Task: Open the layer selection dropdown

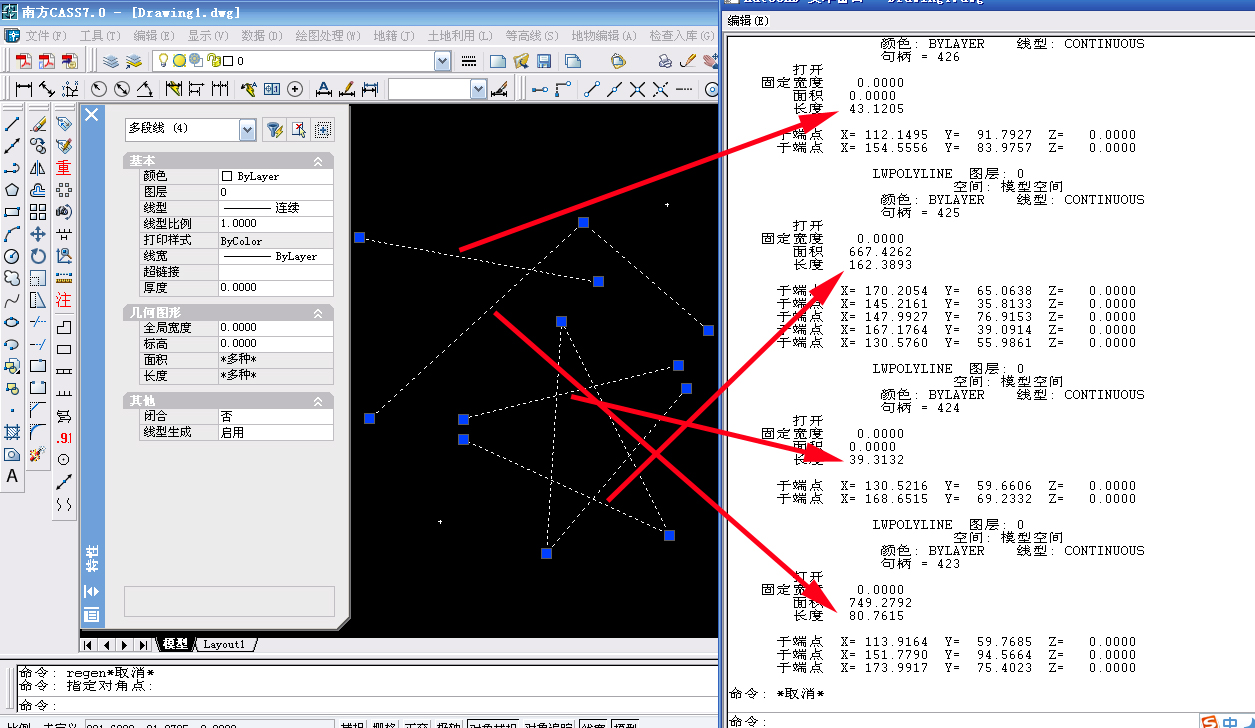Action: (442, 61)
